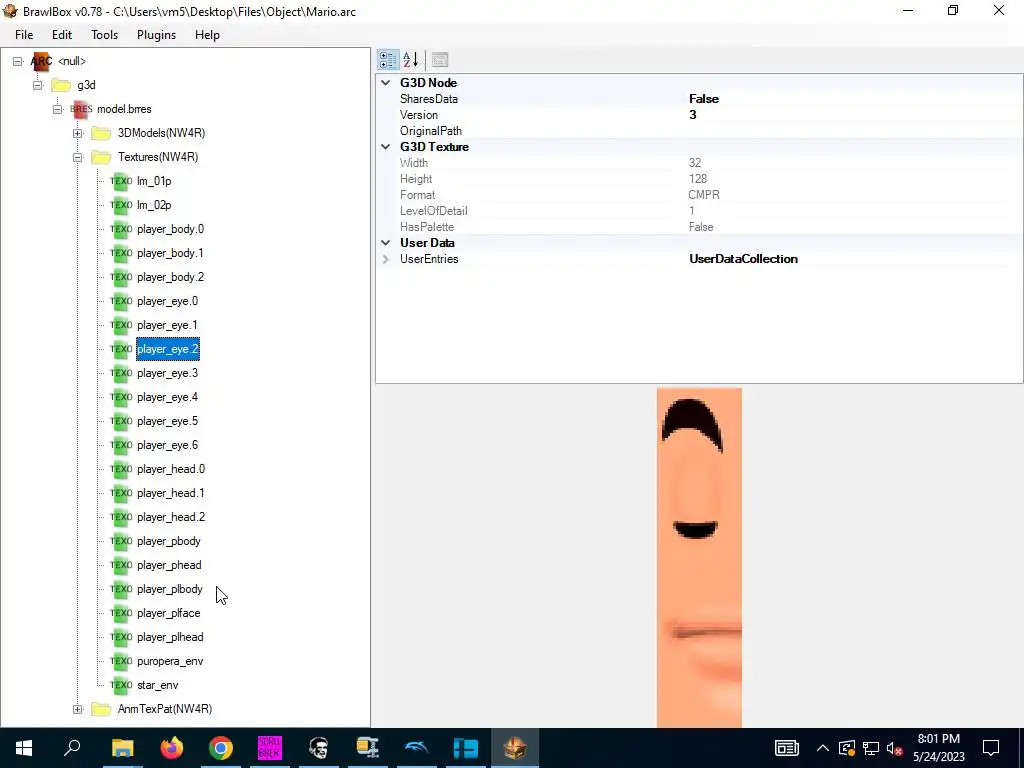Click the BRES icon beside model.brres
Viewport: 1024px width, 768px height.
coord(82,109)
